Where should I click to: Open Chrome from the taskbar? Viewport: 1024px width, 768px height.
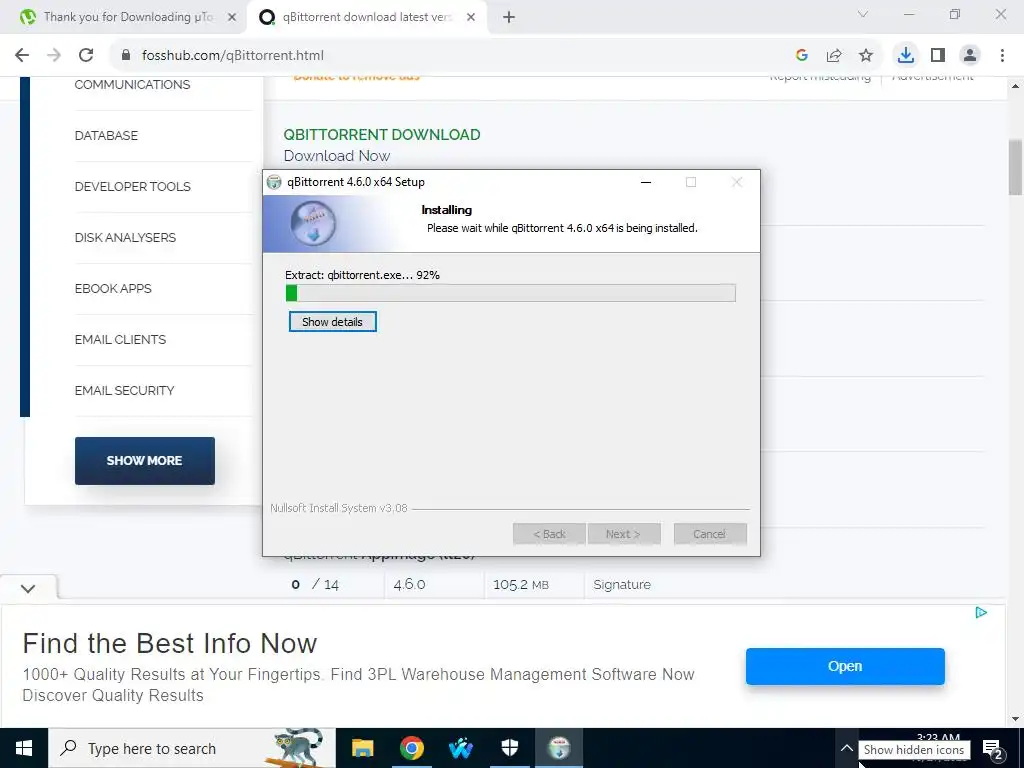coord(411,748)
